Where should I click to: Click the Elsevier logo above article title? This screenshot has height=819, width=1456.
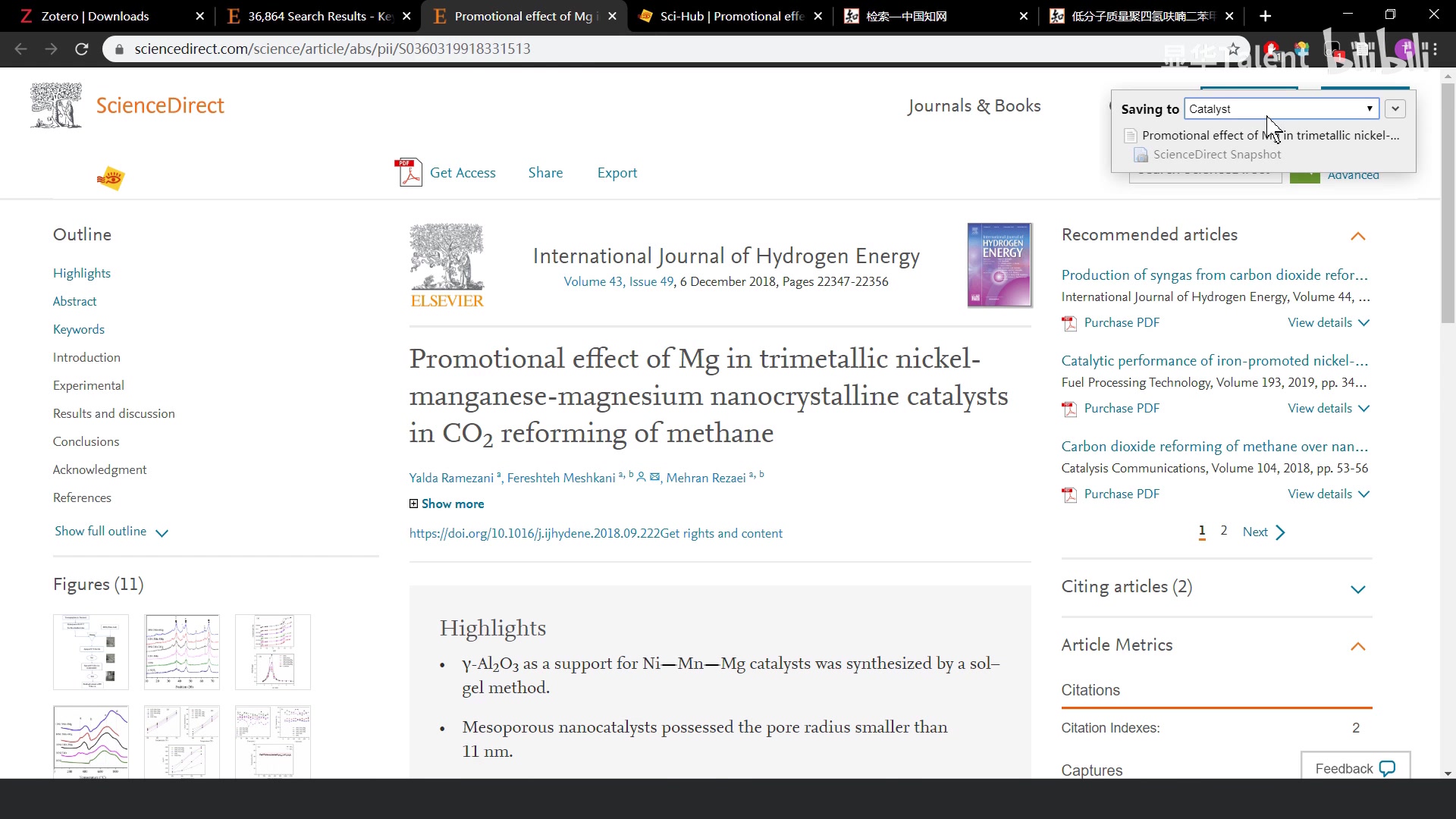click(447, 265)
